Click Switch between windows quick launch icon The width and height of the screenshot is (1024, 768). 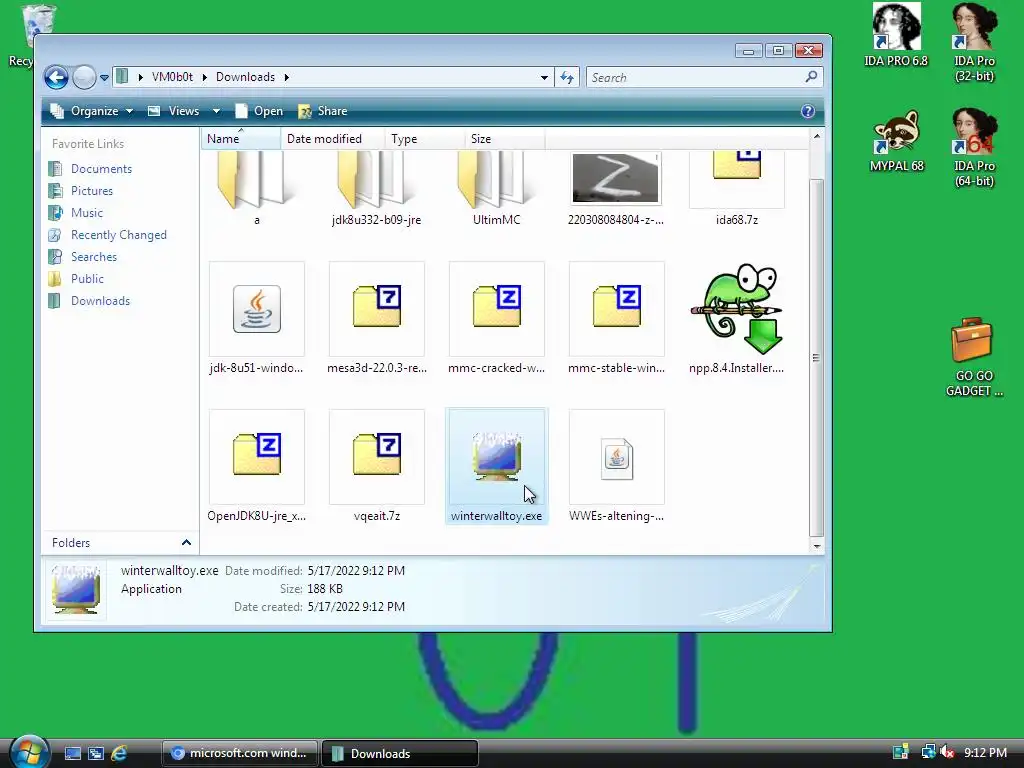tap(96, 753)
